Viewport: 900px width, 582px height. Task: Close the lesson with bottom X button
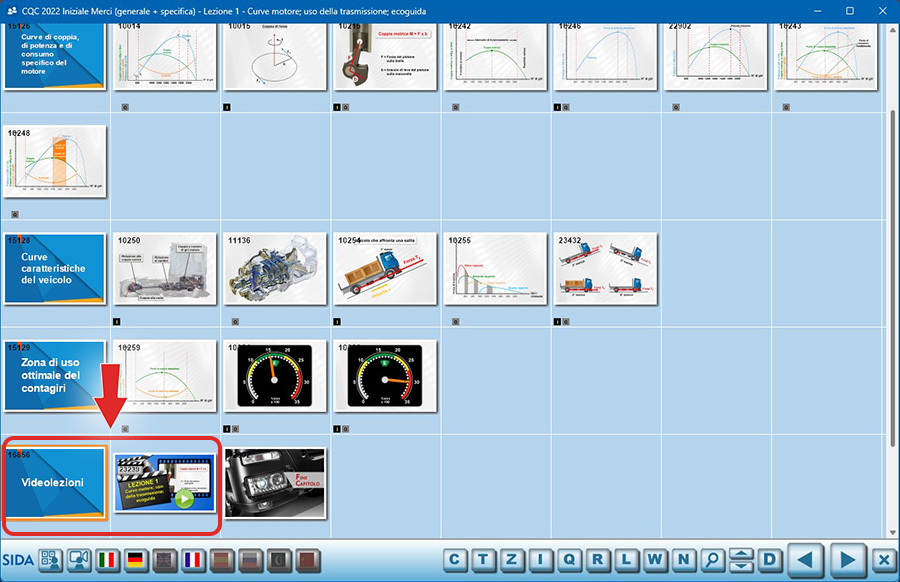882,559
